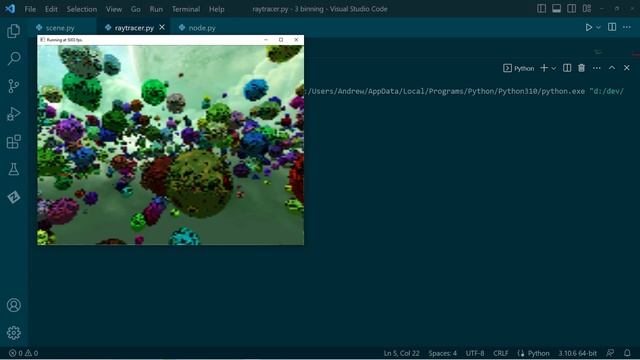Kill terminal with trash icon
The height and width of the screenshot is (360, 640).
tap(581, 68)
